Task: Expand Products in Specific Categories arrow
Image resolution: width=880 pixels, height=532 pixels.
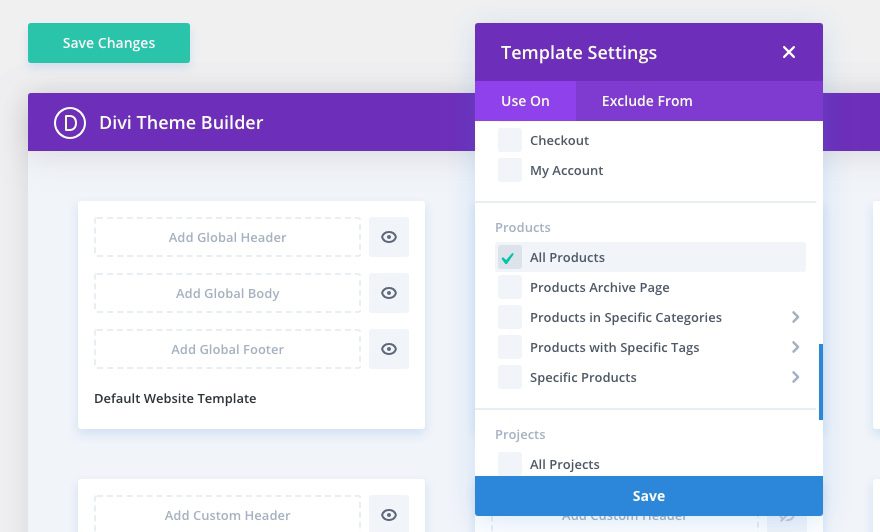Action: pyautogui.click(x=796, y=317)
